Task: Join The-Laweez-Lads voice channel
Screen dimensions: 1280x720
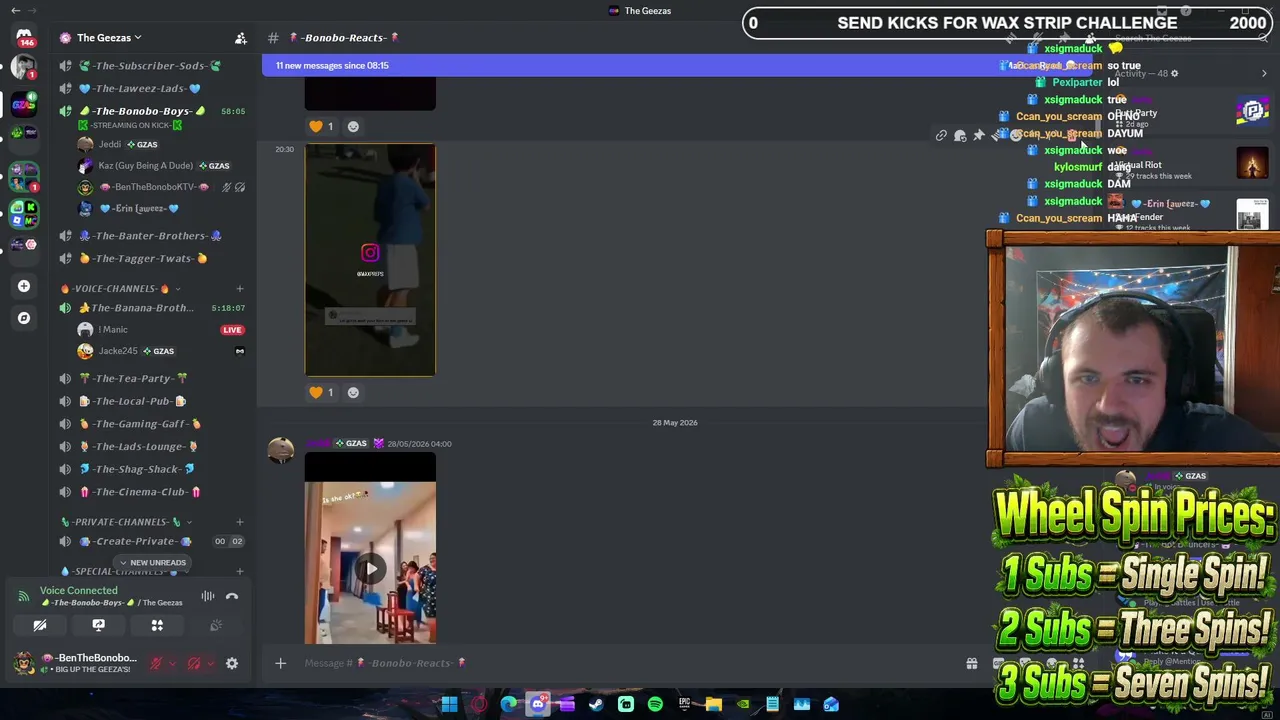Action: click(x=150, y=89)
